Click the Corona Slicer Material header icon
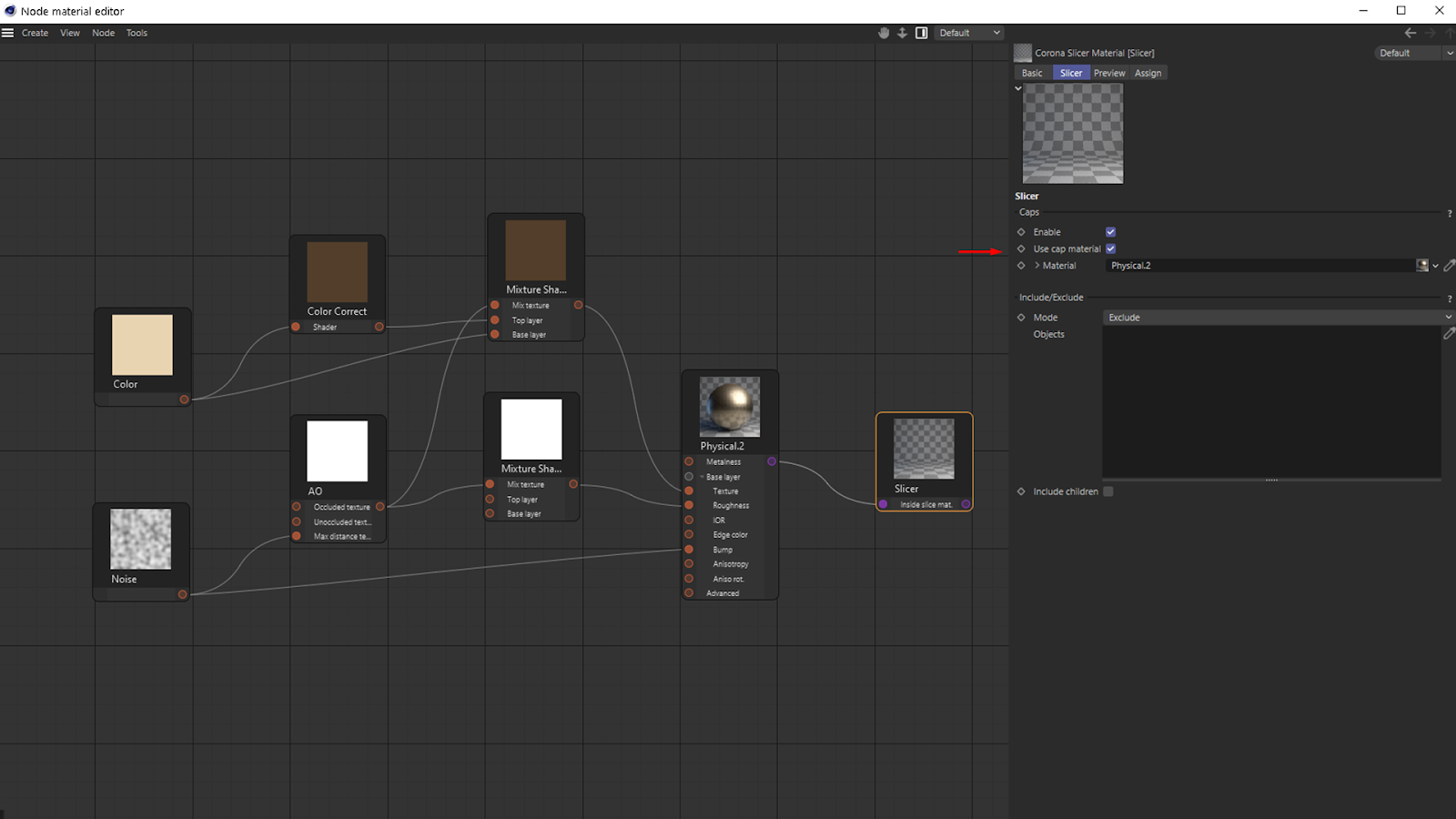Image resolution: width=1456 pixels, height=819 pixels. tap(1023, 53)
